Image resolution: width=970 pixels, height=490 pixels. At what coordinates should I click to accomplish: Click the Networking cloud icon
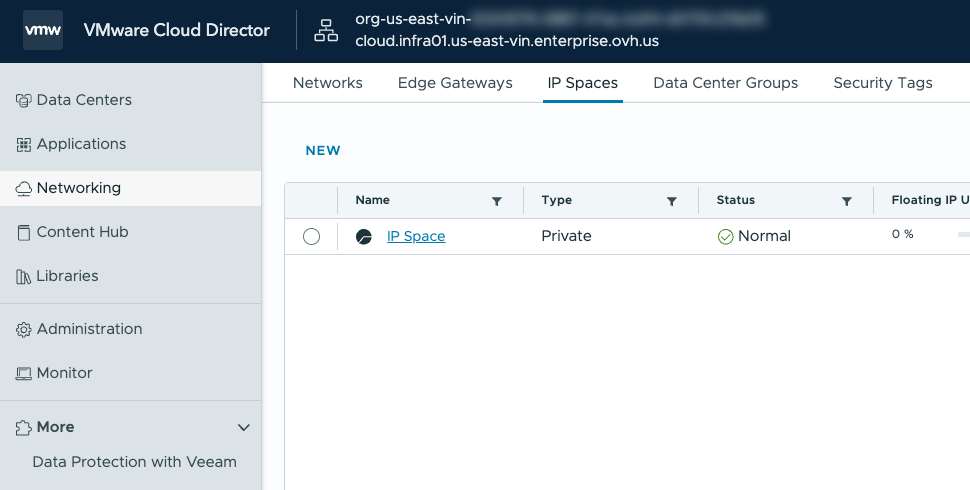[24, 188]
